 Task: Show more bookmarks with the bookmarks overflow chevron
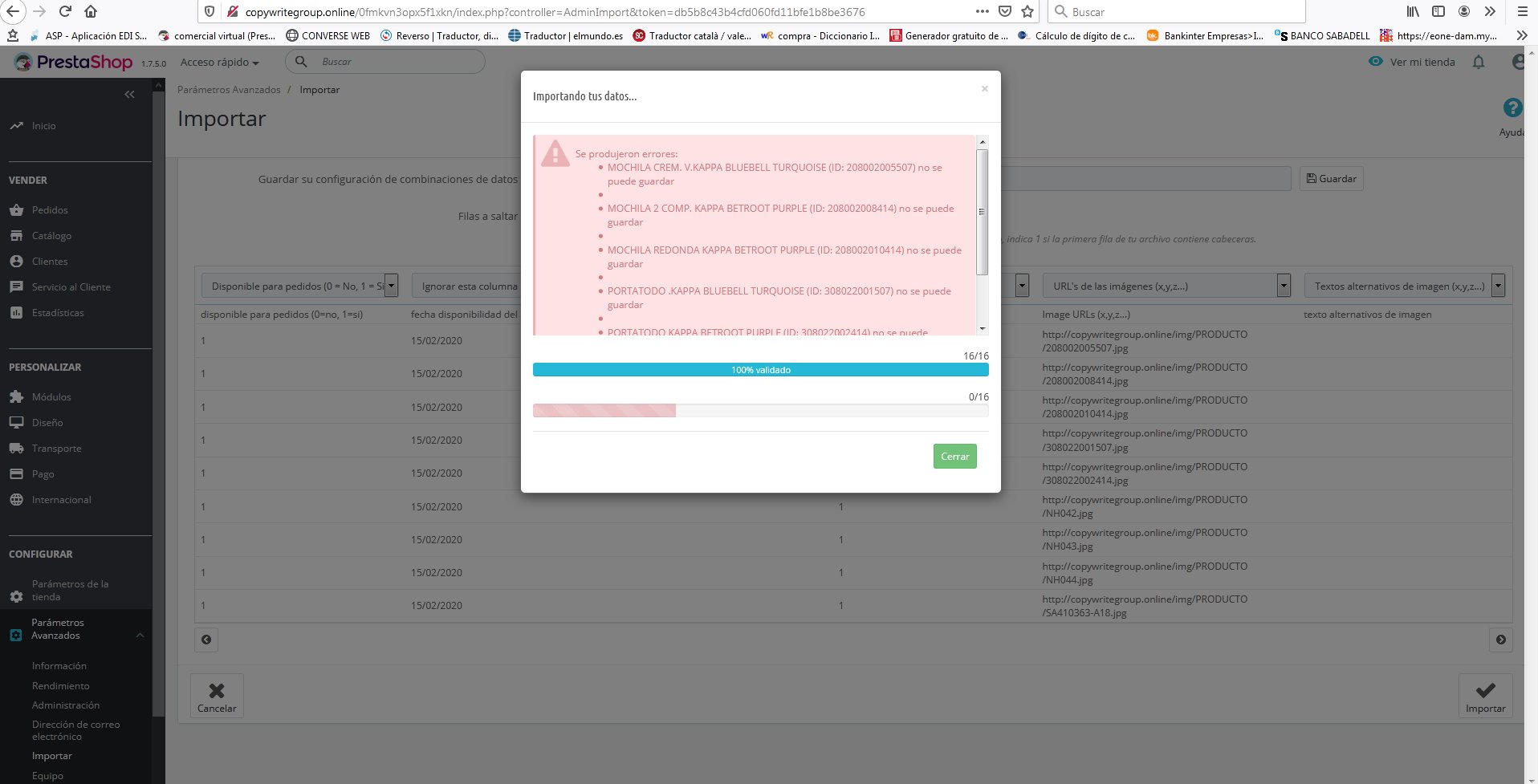pyautogui.click(x=1521, y=35)
